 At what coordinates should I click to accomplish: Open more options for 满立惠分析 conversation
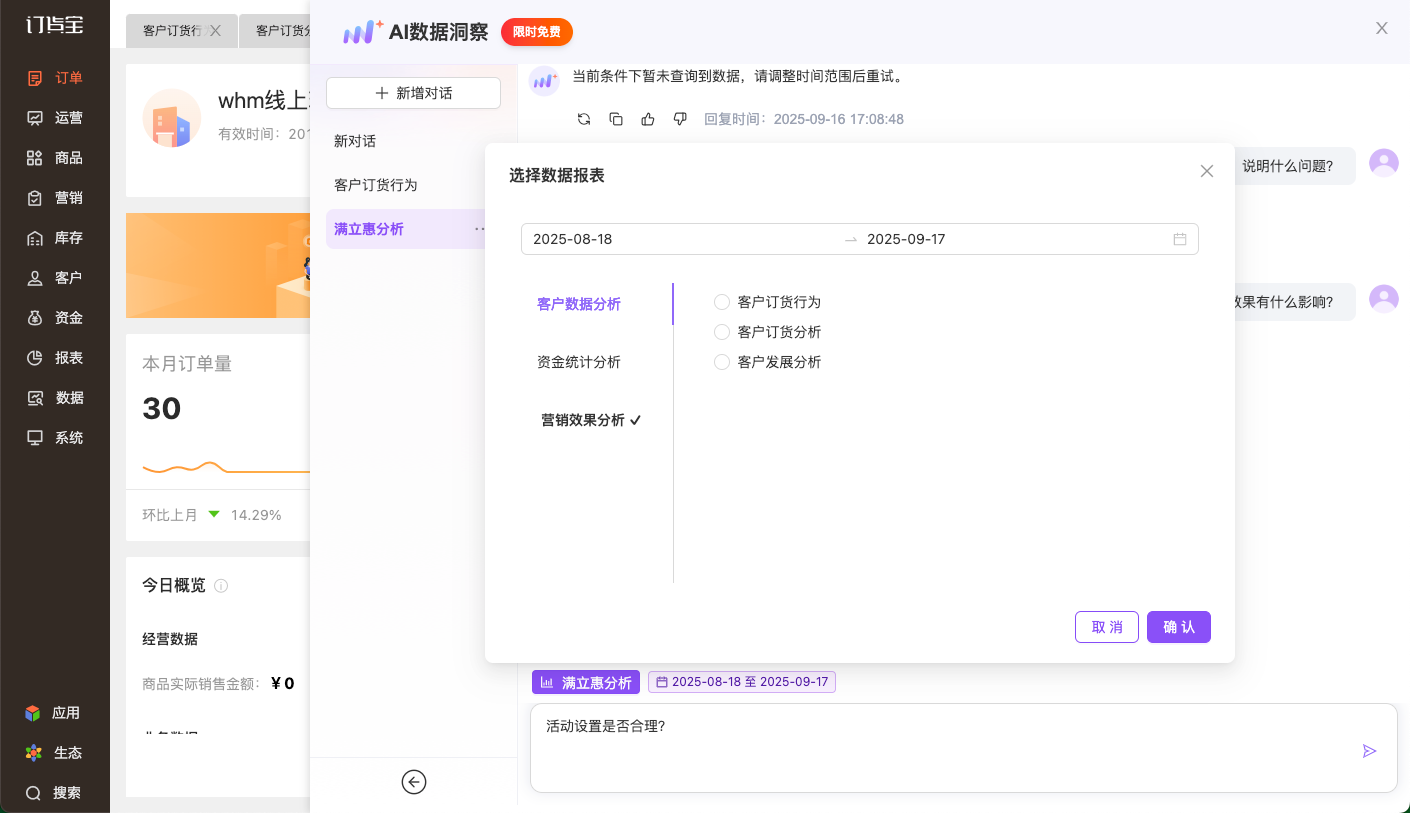[x=480, y=229]
